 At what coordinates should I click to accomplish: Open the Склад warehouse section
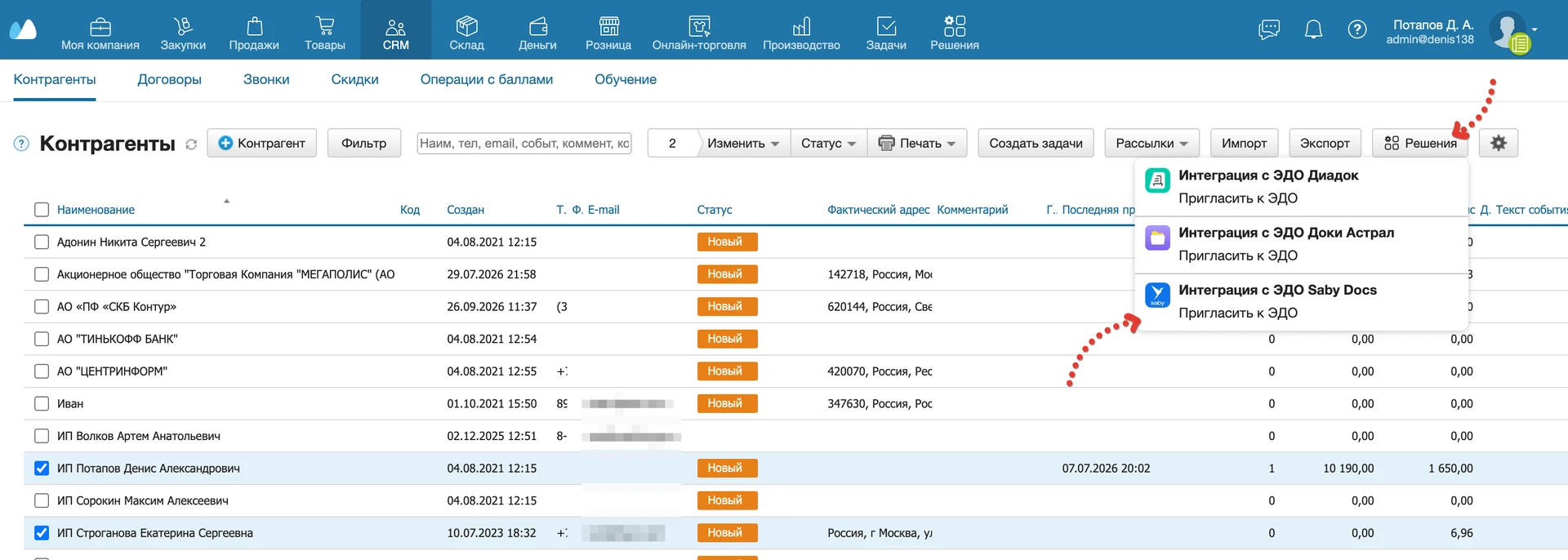[466, 33]
